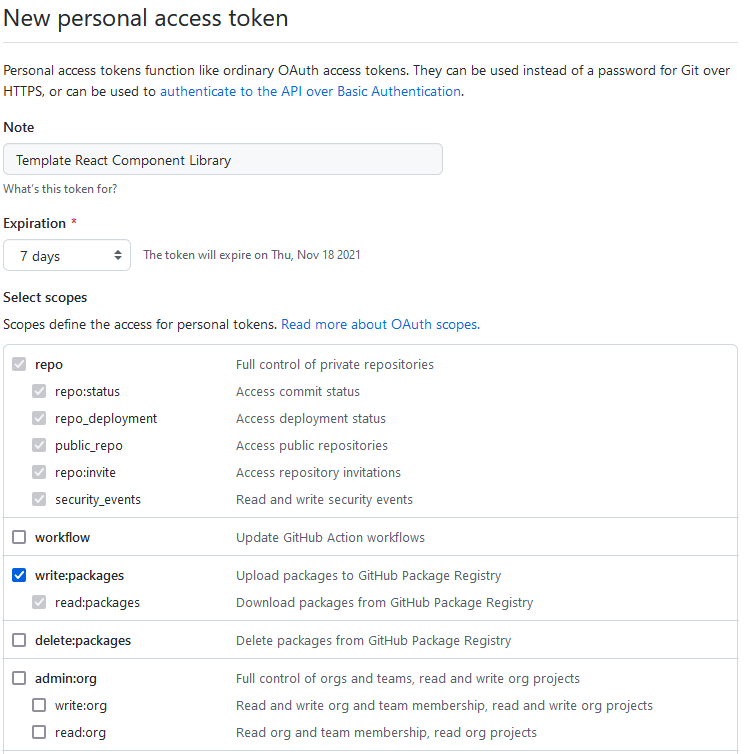Check the workflow scope checkbox

19,537
